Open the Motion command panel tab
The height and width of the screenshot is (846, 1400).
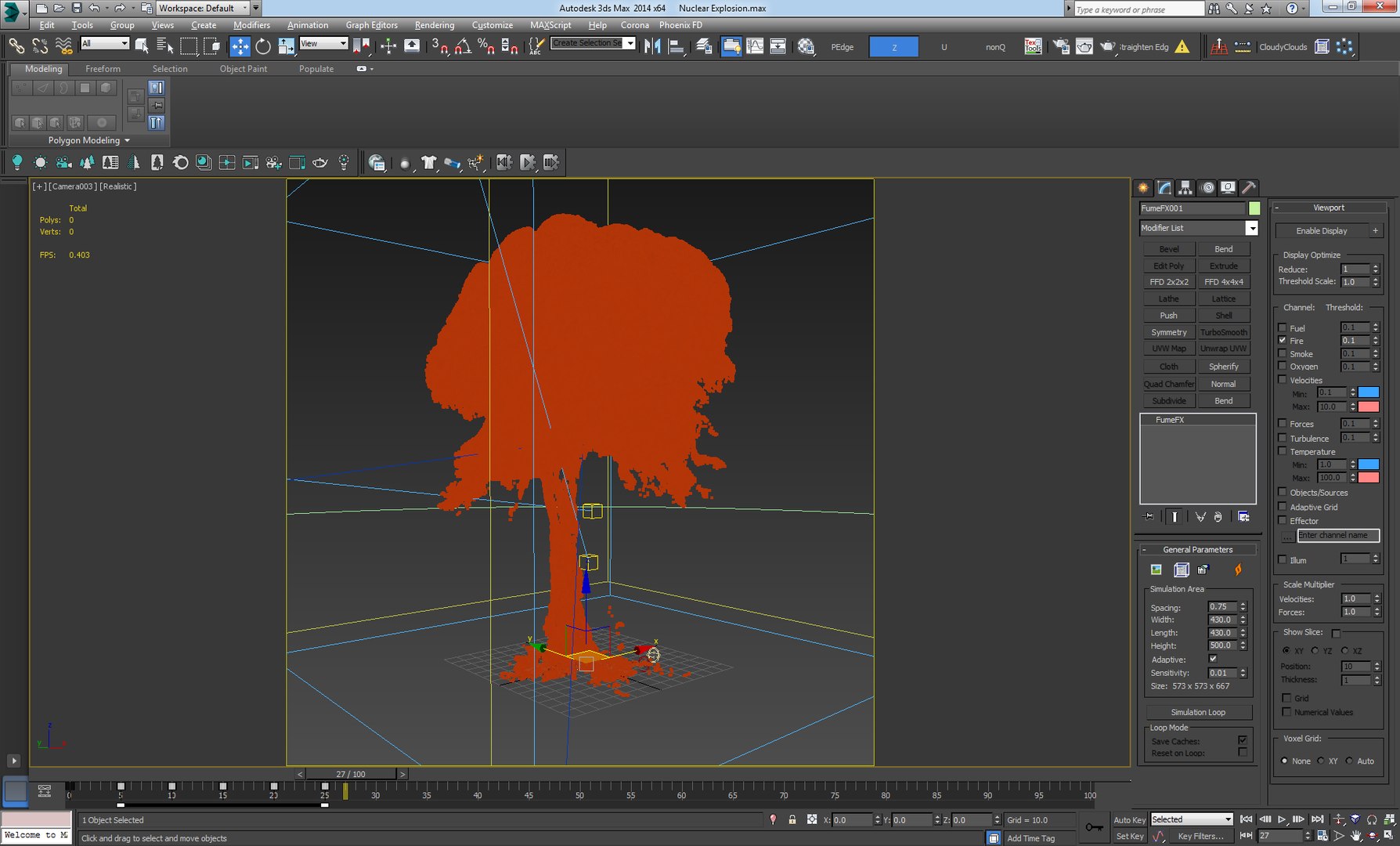click(1207, 188)
